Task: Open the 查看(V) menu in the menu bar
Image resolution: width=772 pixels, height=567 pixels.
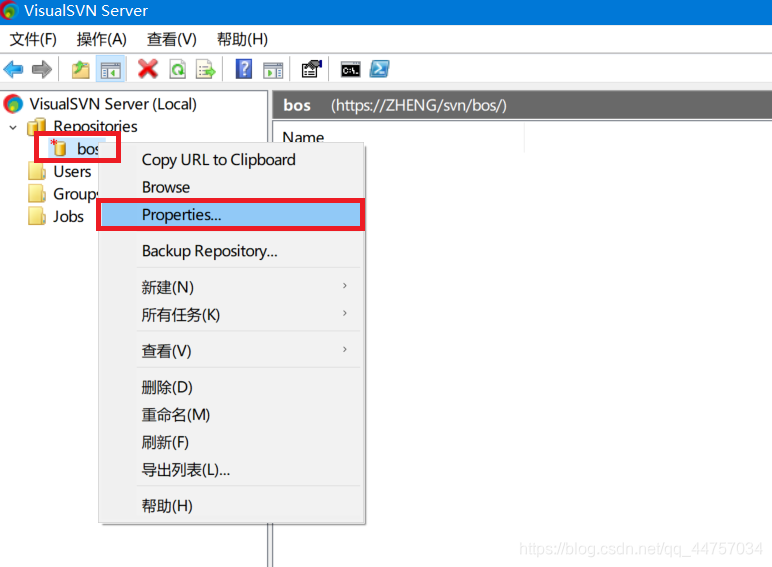Action: (171, 39)
